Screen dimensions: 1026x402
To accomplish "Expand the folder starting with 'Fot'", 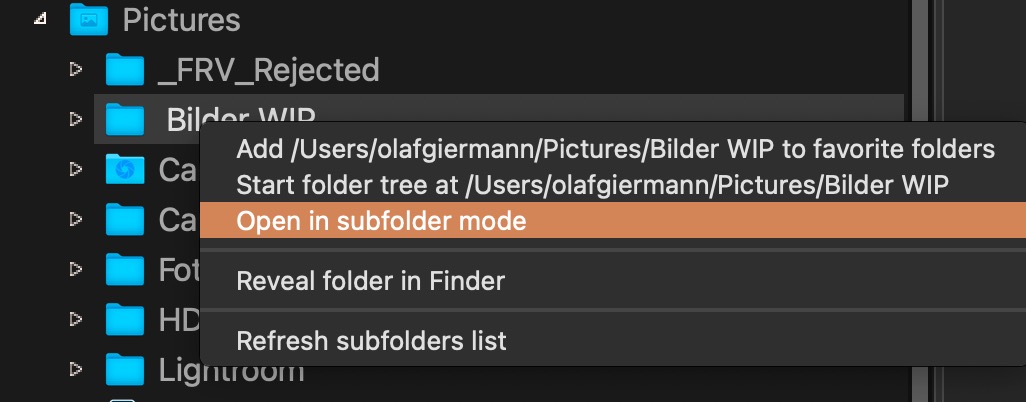I will (74, 269).
